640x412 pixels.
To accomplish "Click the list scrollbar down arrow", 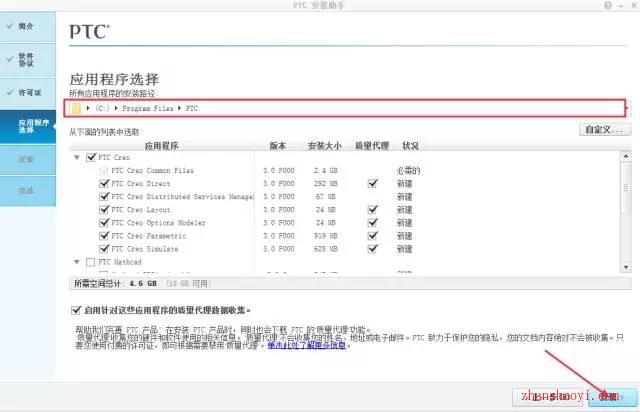I will point(625,267).
